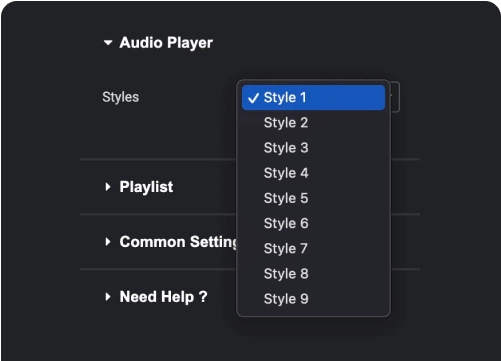
Task: Expand the Playlist section arrow
Action: tap(108, 187)
